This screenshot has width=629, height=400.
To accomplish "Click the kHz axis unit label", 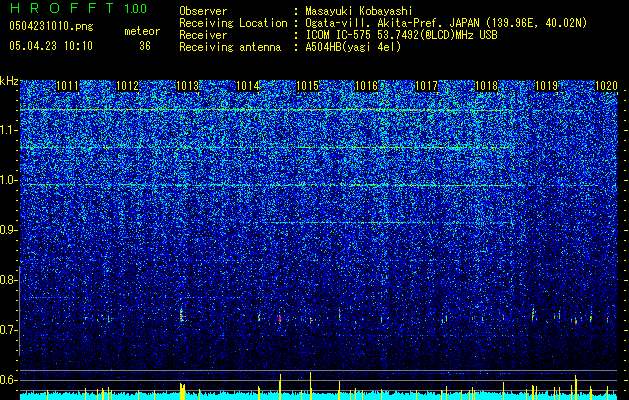I will 9,81.
